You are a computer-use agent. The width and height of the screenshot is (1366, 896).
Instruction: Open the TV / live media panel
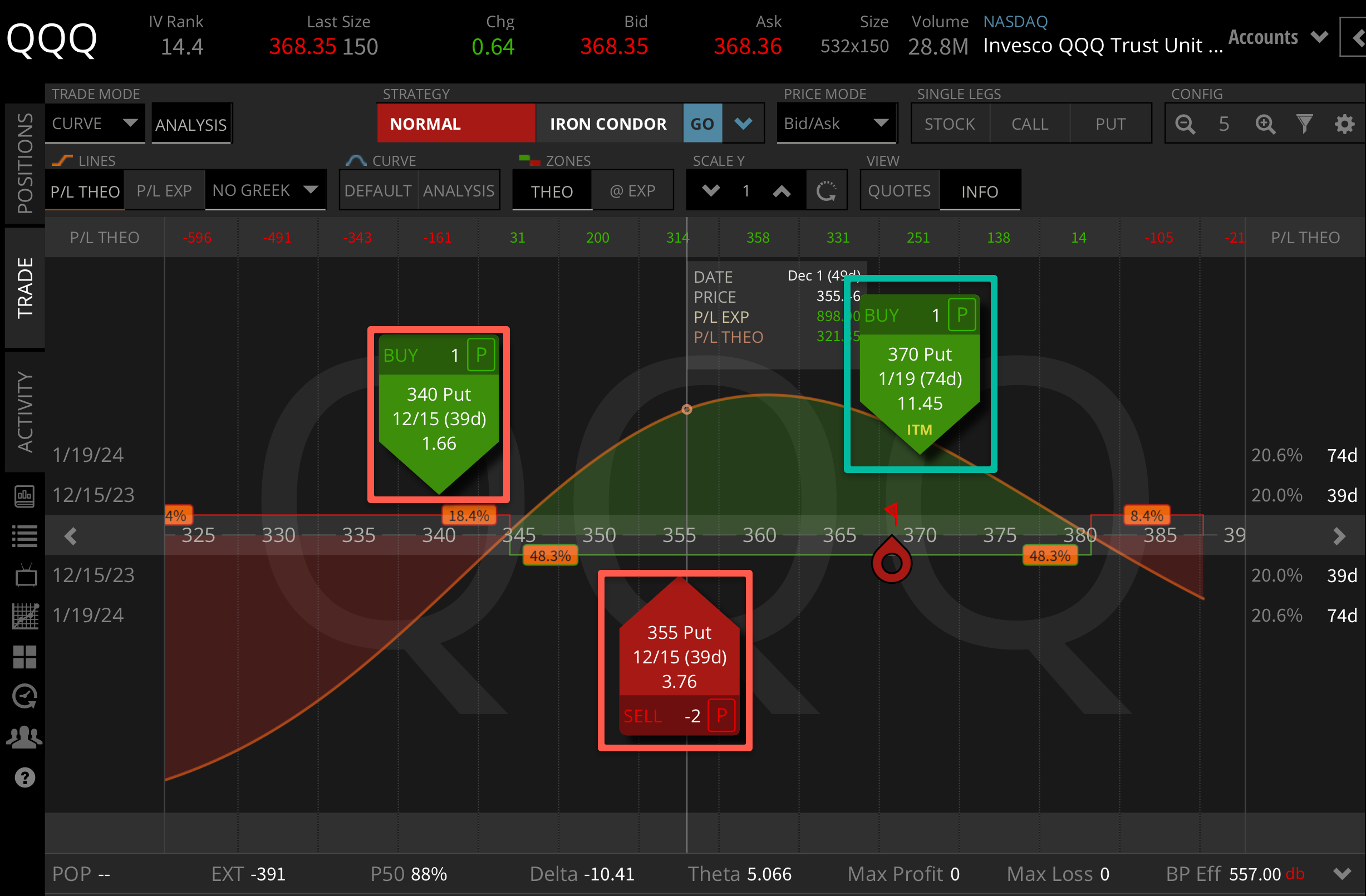(x=24, y=575)
